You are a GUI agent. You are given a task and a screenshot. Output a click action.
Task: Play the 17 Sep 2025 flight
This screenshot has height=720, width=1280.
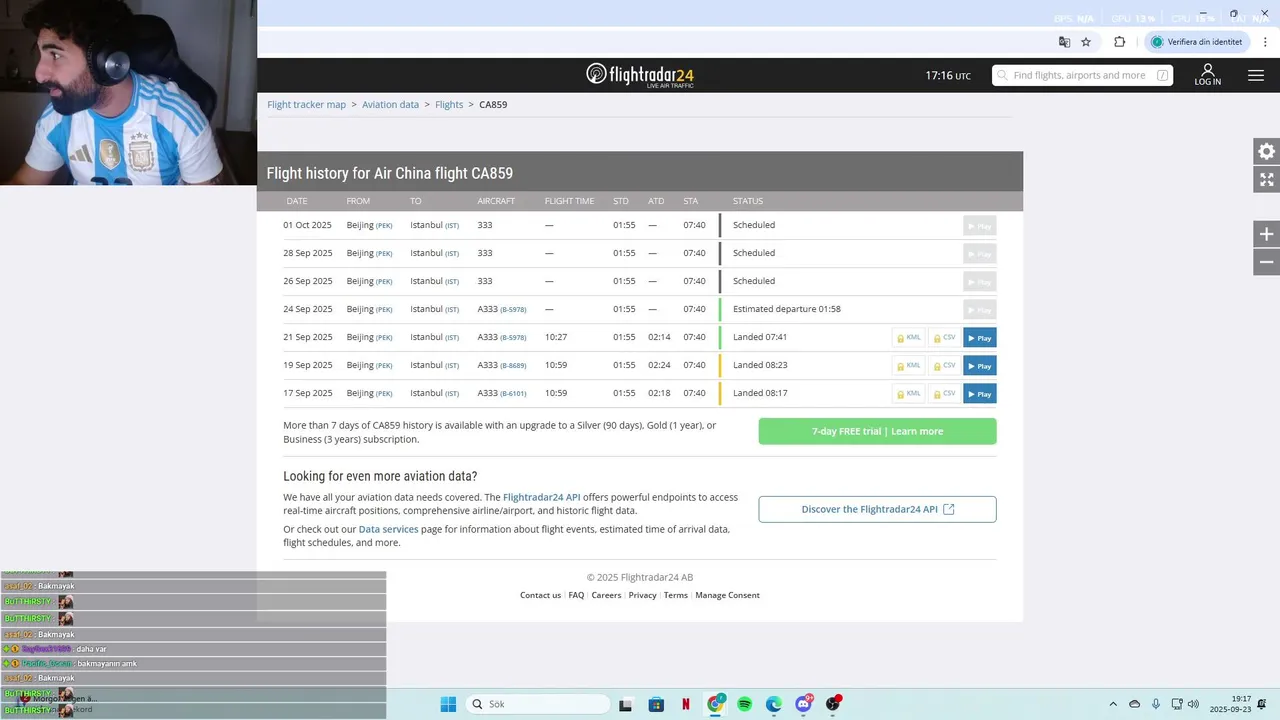(980, 394)
